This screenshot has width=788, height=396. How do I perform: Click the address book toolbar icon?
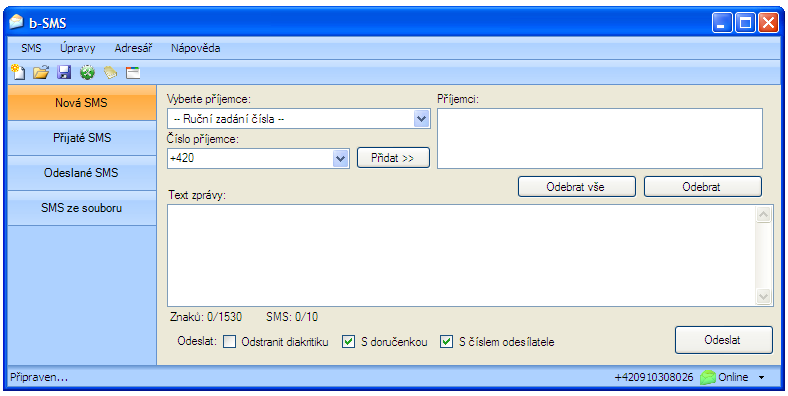coord(110,73)
